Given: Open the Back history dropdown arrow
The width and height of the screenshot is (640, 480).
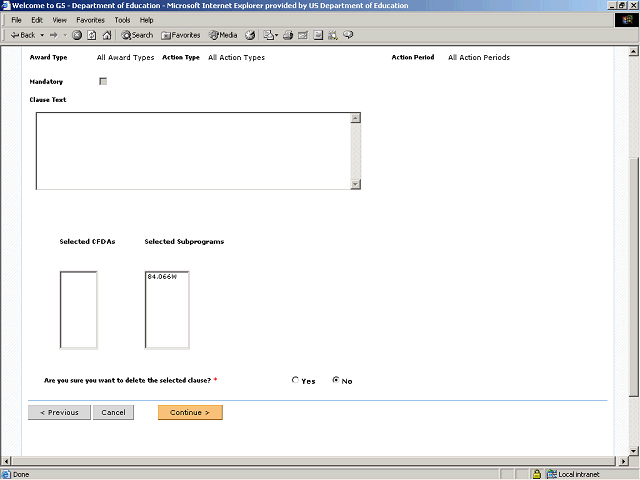Looking at the screenshot, I should (42, 35).
